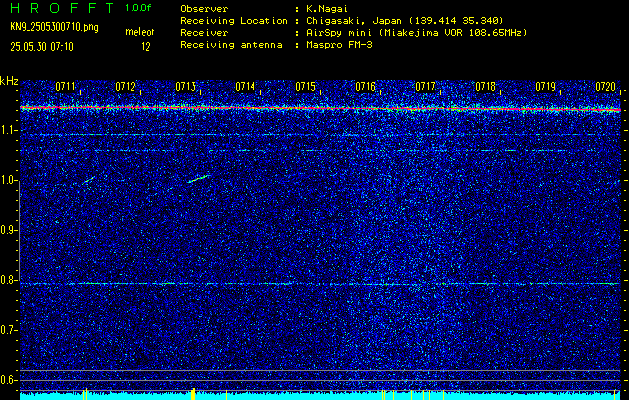Select the antenna name Maspro FM-3
The height and width of the screenshot is (400, 629).
point(337,45)
